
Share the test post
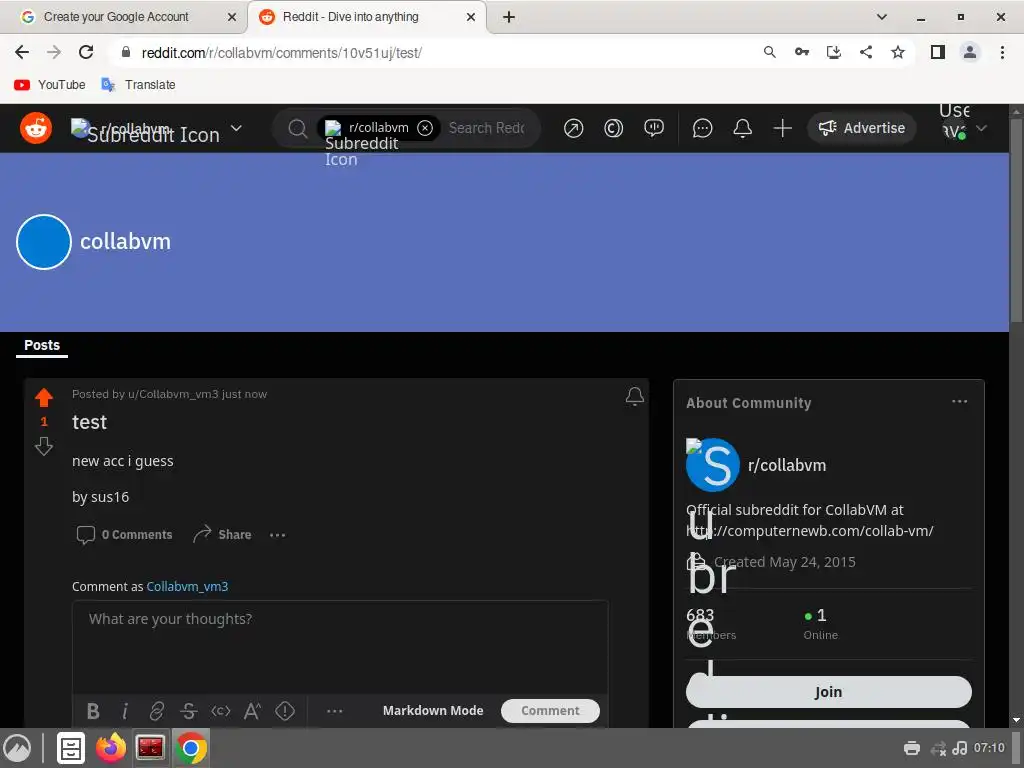[222, 535]
